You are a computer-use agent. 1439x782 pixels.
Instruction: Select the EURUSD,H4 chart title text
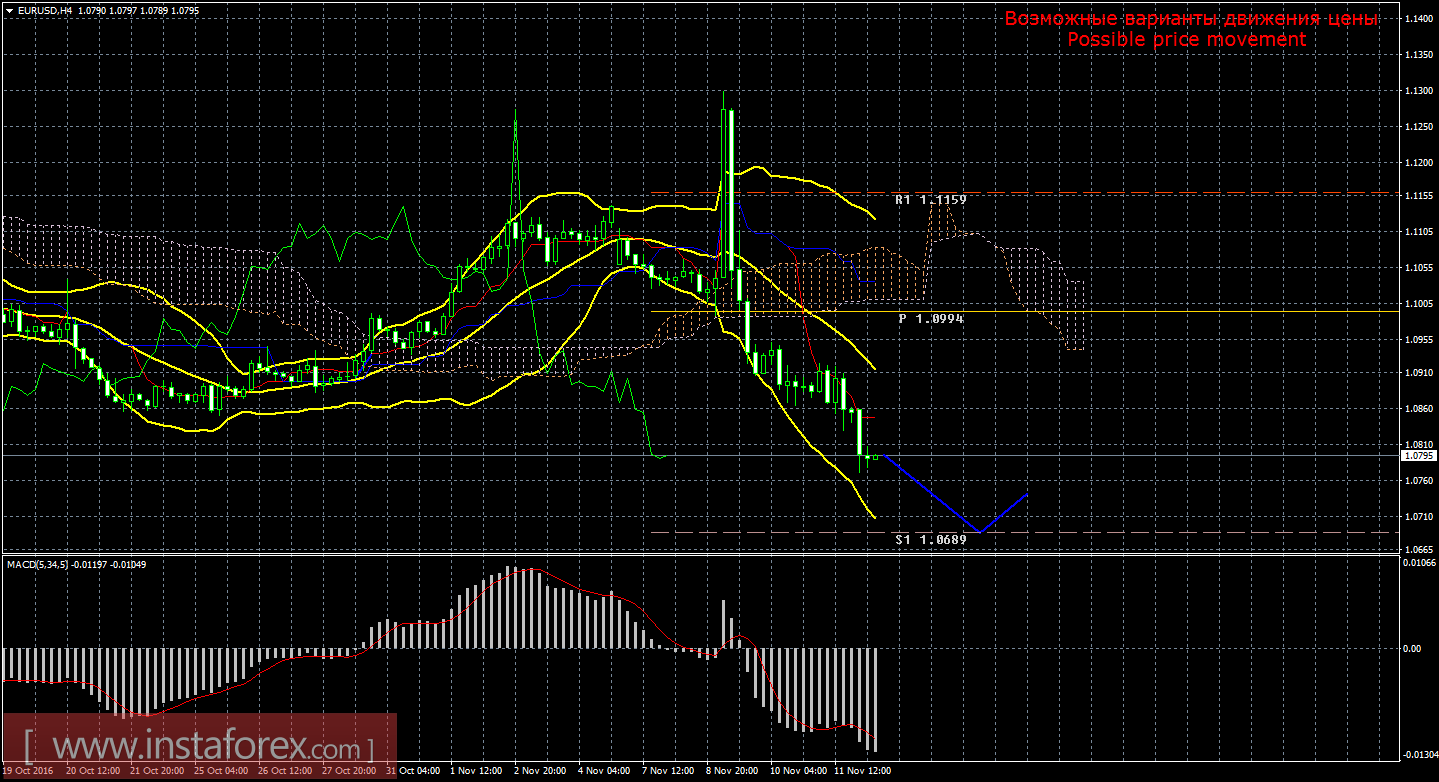(43, 10)
